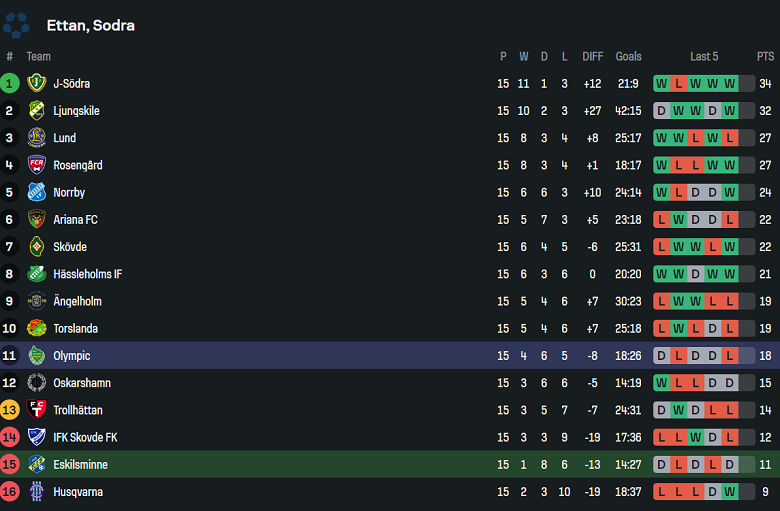Open Ljungskile's team crest icon
780x511 pixels.
point(37,111)
